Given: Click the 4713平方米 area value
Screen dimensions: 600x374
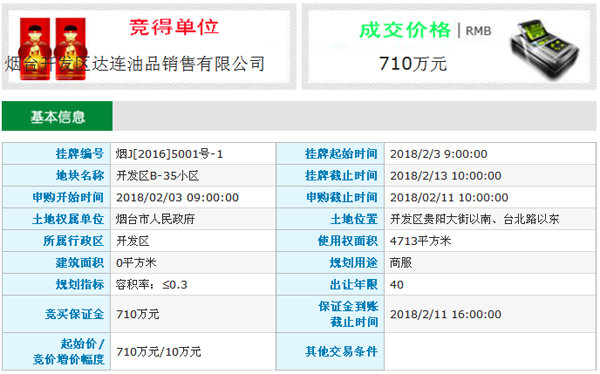Looking at the screenshot, I should coord(421,241).
